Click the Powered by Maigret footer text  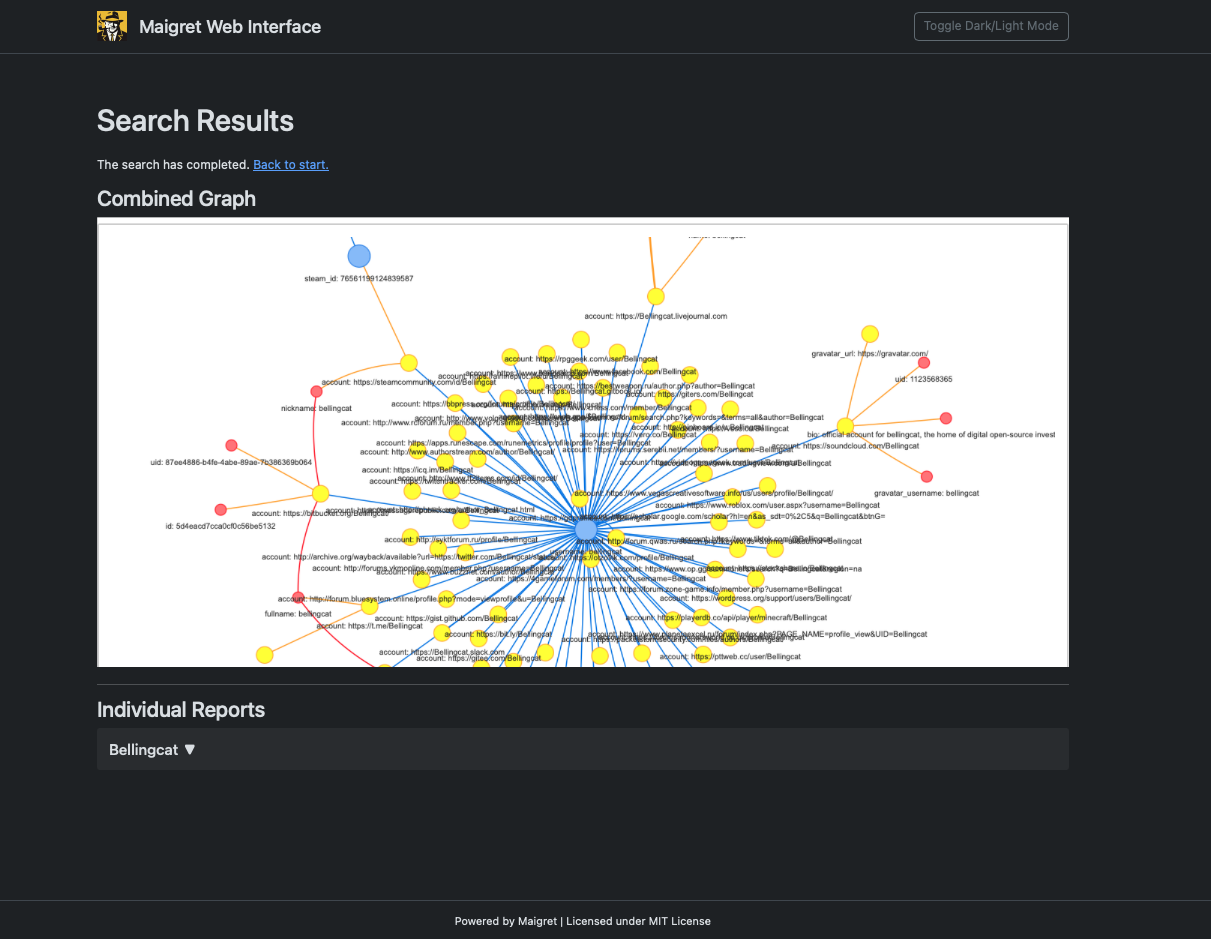coord(583,921)
